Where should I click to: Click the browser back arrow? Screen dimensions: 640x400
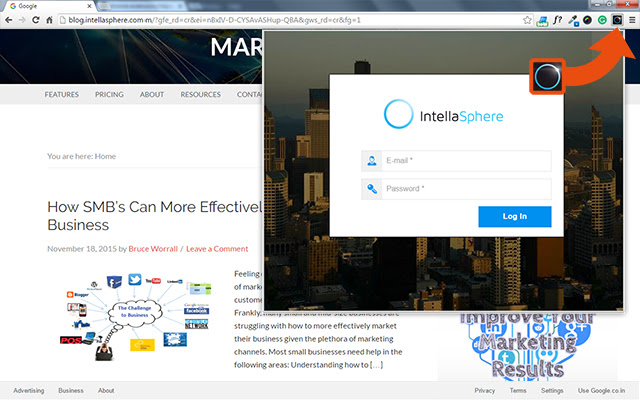9,20
